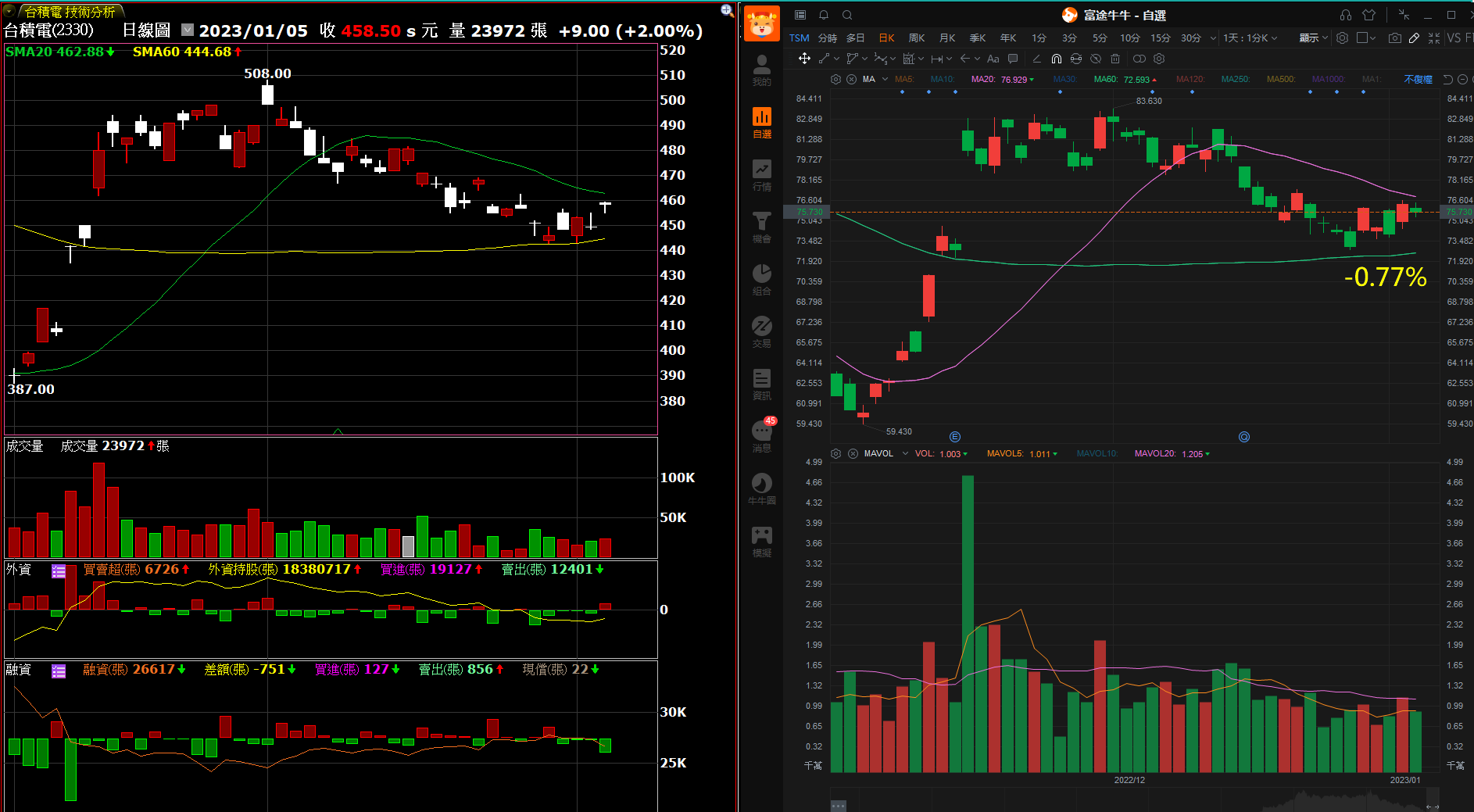Open the chart type dropdown beside 日線圖
The image size is (1474, 812).
[188, 30]
